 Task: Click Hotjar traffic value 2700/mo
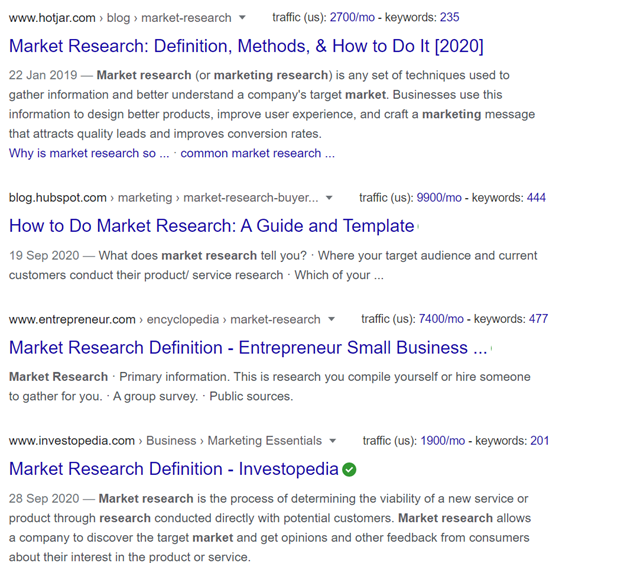pos(352,18)
